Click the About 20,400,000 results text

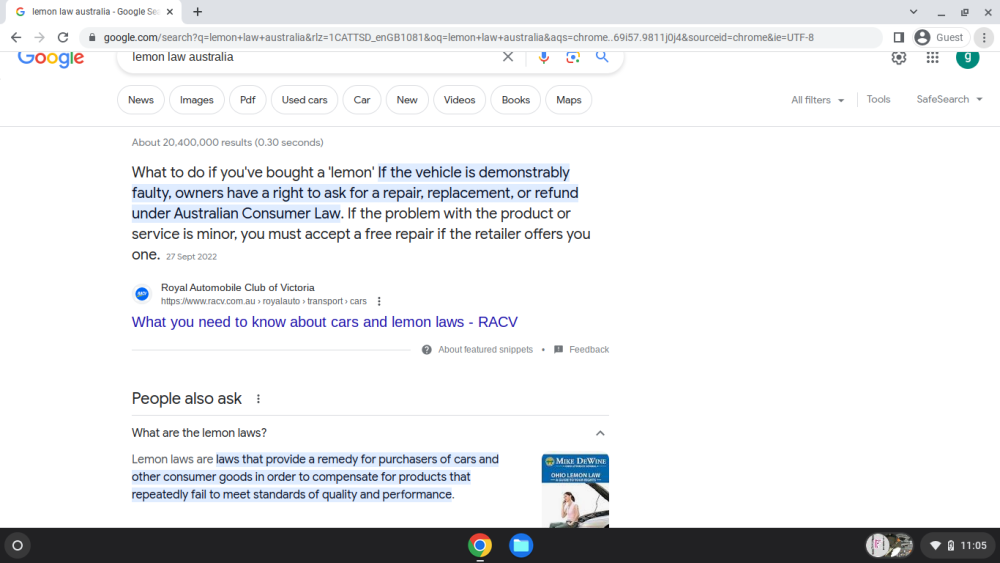(227, 142)
